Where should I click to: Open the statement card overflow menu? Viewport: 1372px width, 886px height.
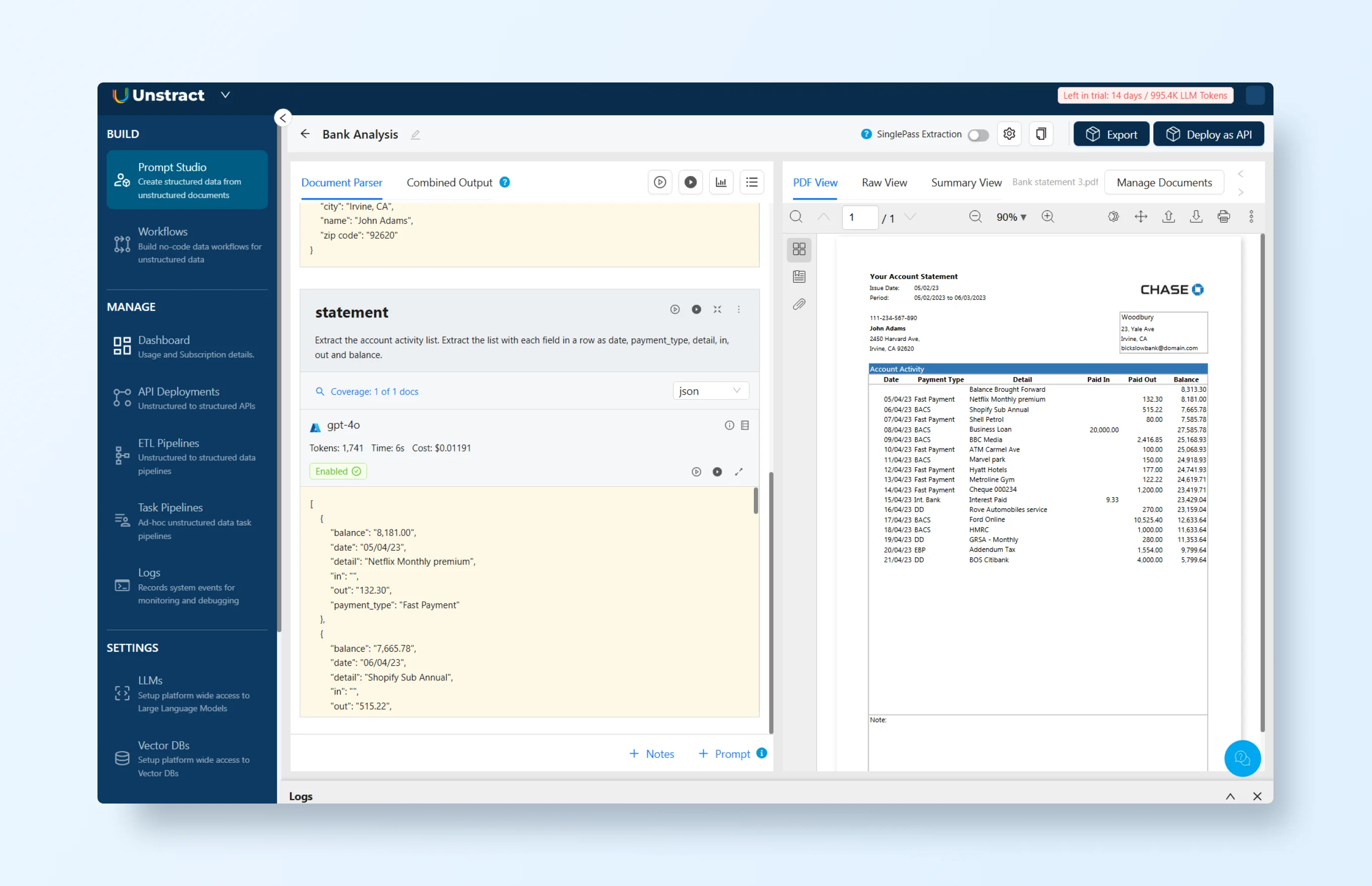pos(739,310)
